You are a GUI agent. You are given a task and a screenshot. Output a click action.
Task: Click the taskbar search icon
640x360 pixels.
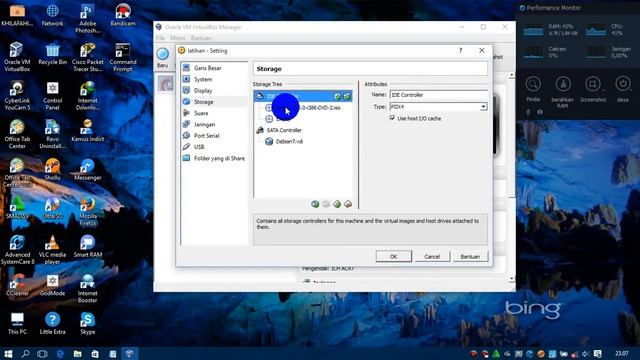(25, 353)
